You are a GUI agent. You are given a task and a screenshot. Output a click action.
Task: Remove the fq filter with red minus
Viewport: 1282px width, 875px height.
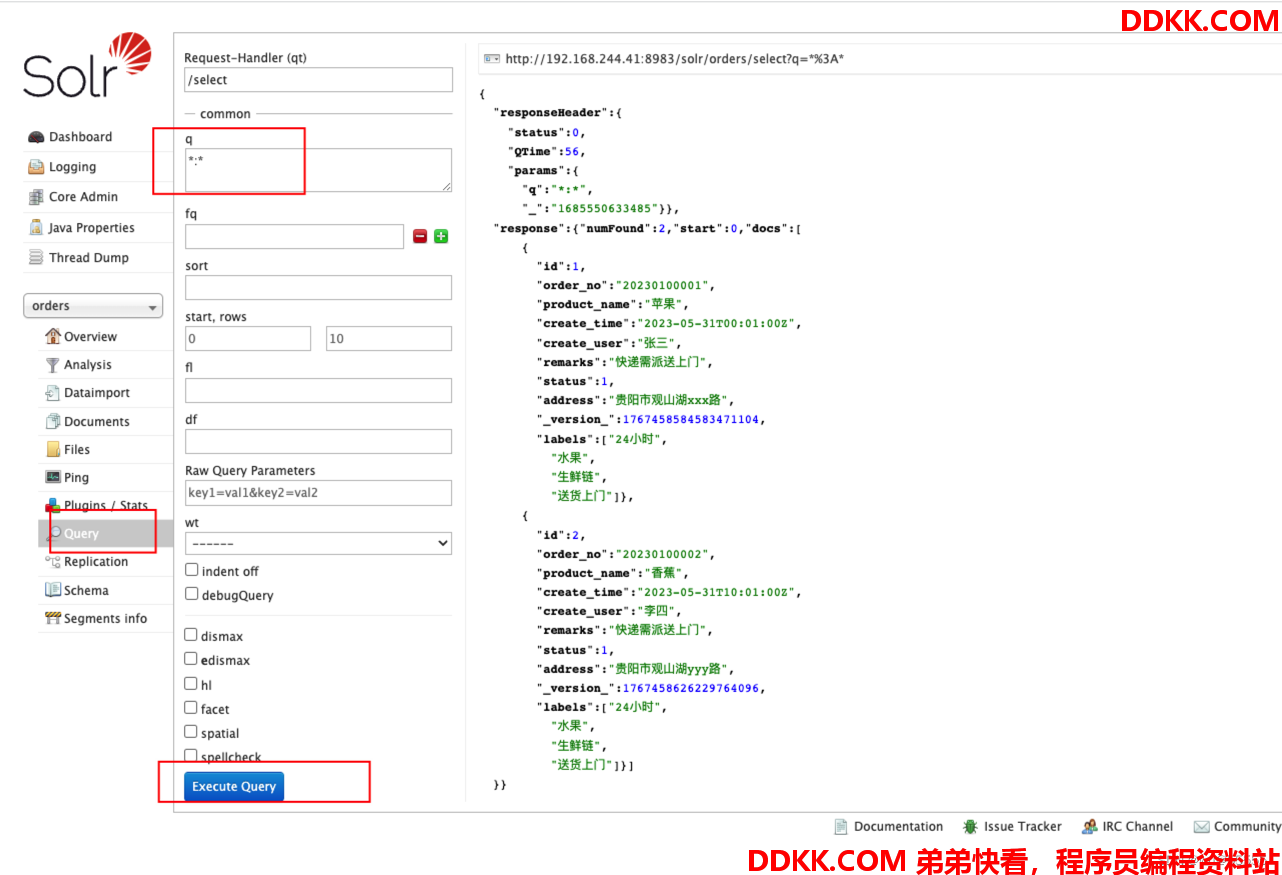click(x=420, y=237)
